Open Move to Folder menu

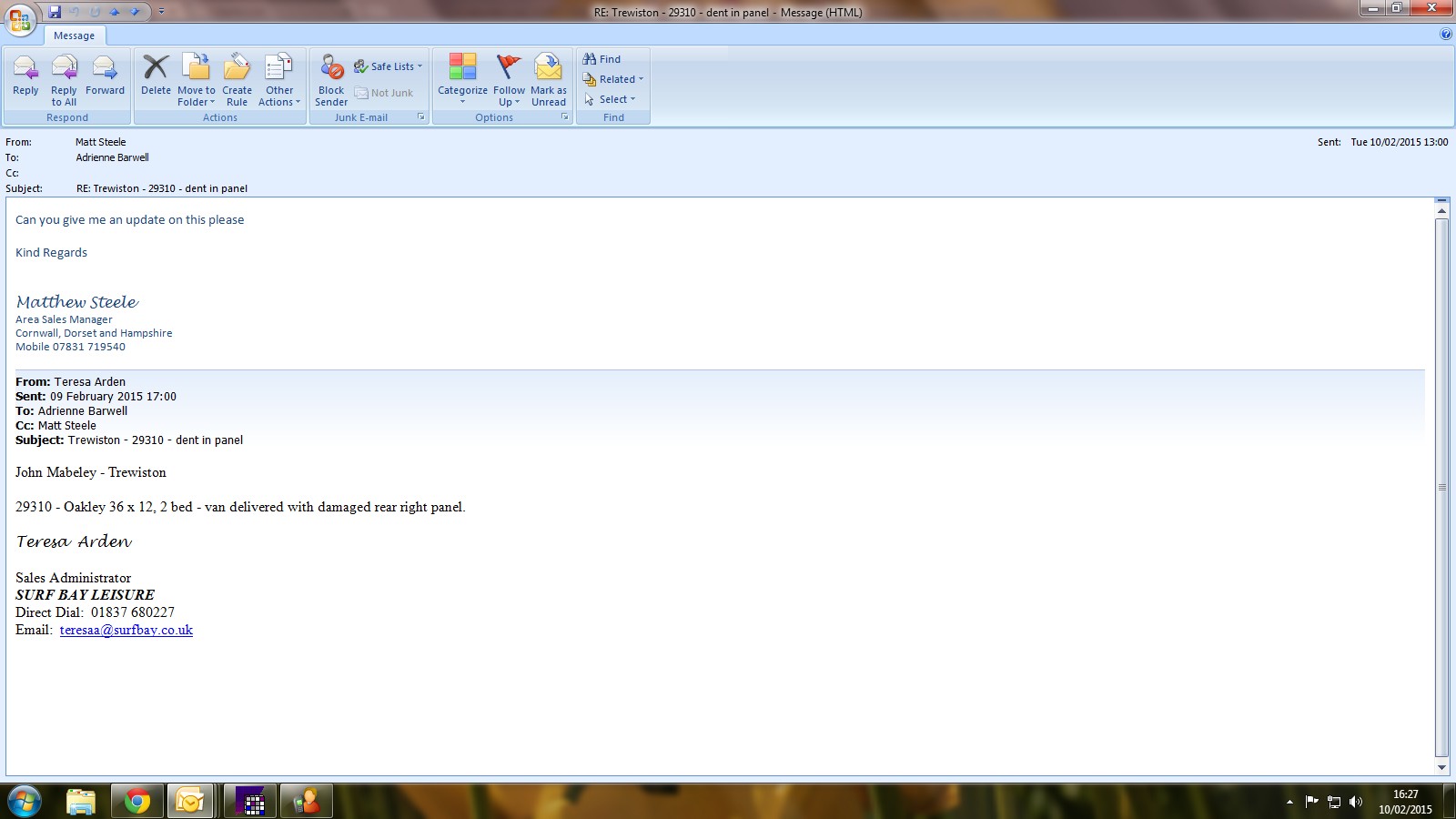point(197,80)
